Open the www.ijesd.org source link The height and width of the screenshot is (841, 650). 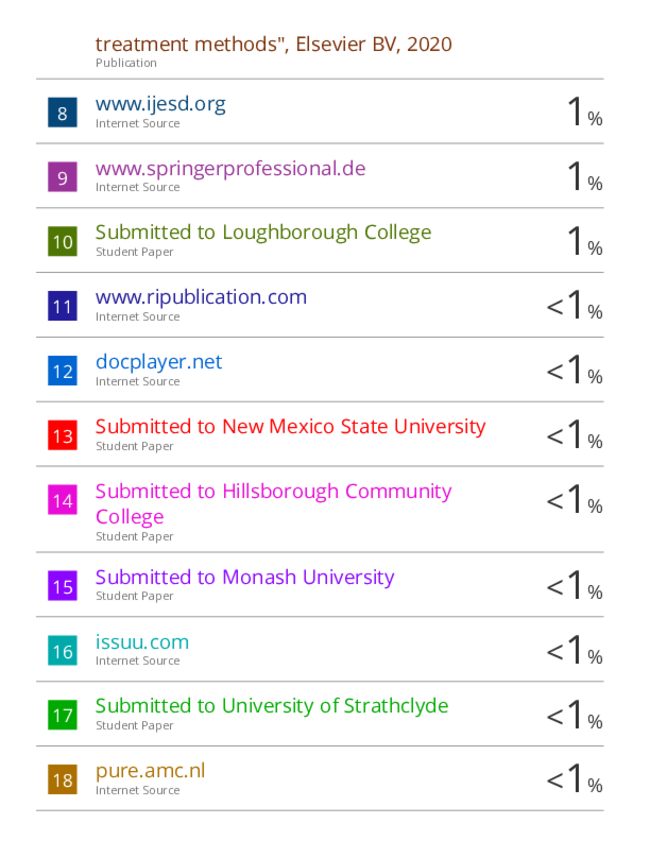pyautogui.click(x=160, y=104)
